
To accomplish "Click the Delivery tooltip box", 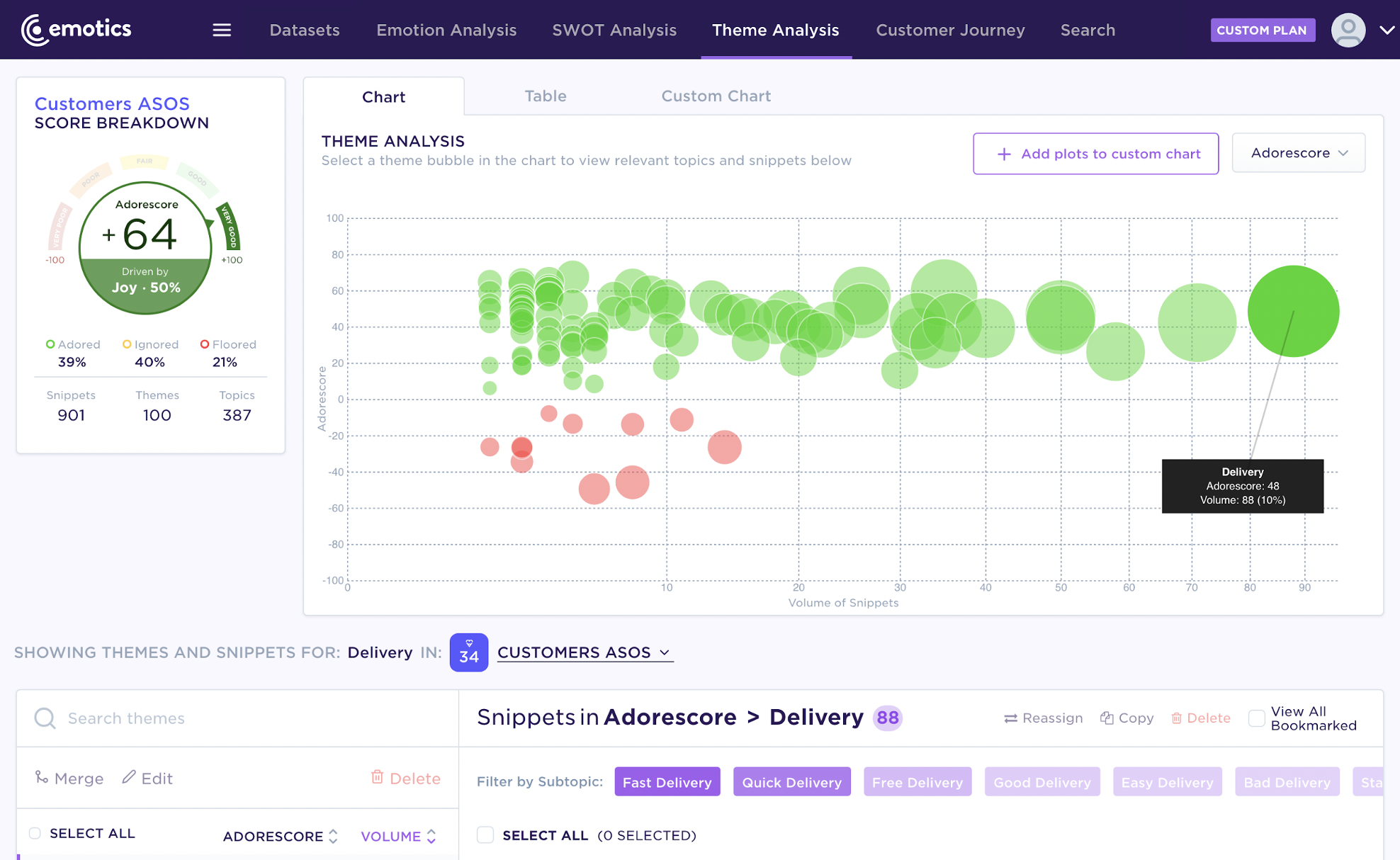I will point(1242,486).
